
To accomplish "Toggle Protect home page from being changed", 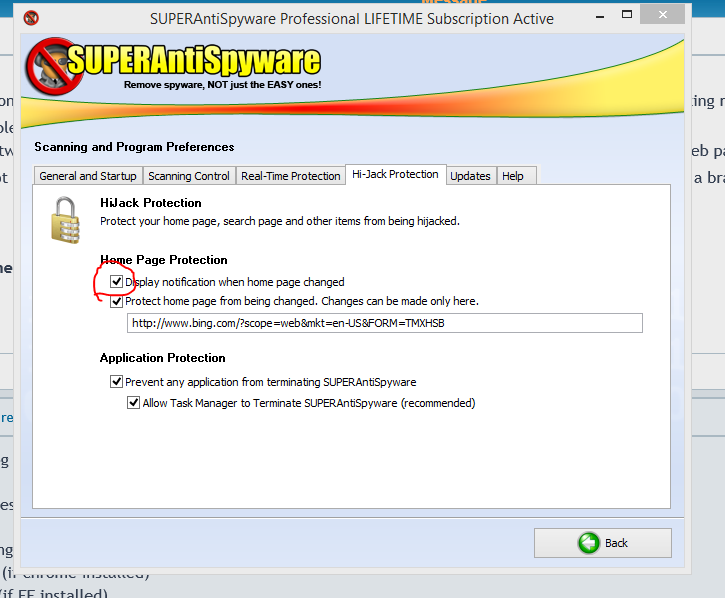I will click(x=116, y=302).
